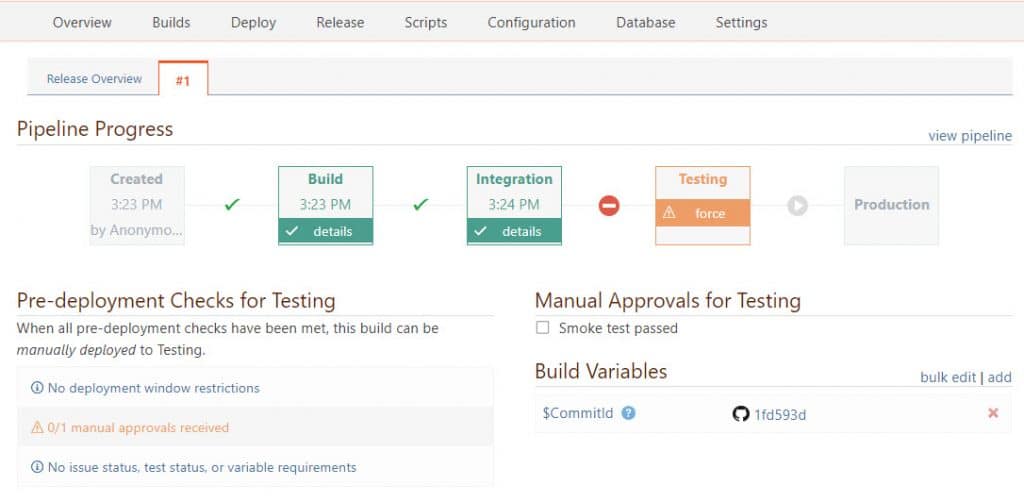Click the force button in Testing stage
1024x502 pixels.
pos(703,213)
